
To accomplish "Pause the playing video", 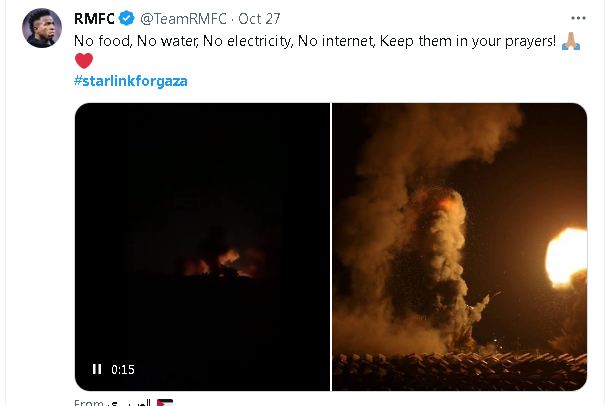I will pyautogui.click(x=97, y=369).
